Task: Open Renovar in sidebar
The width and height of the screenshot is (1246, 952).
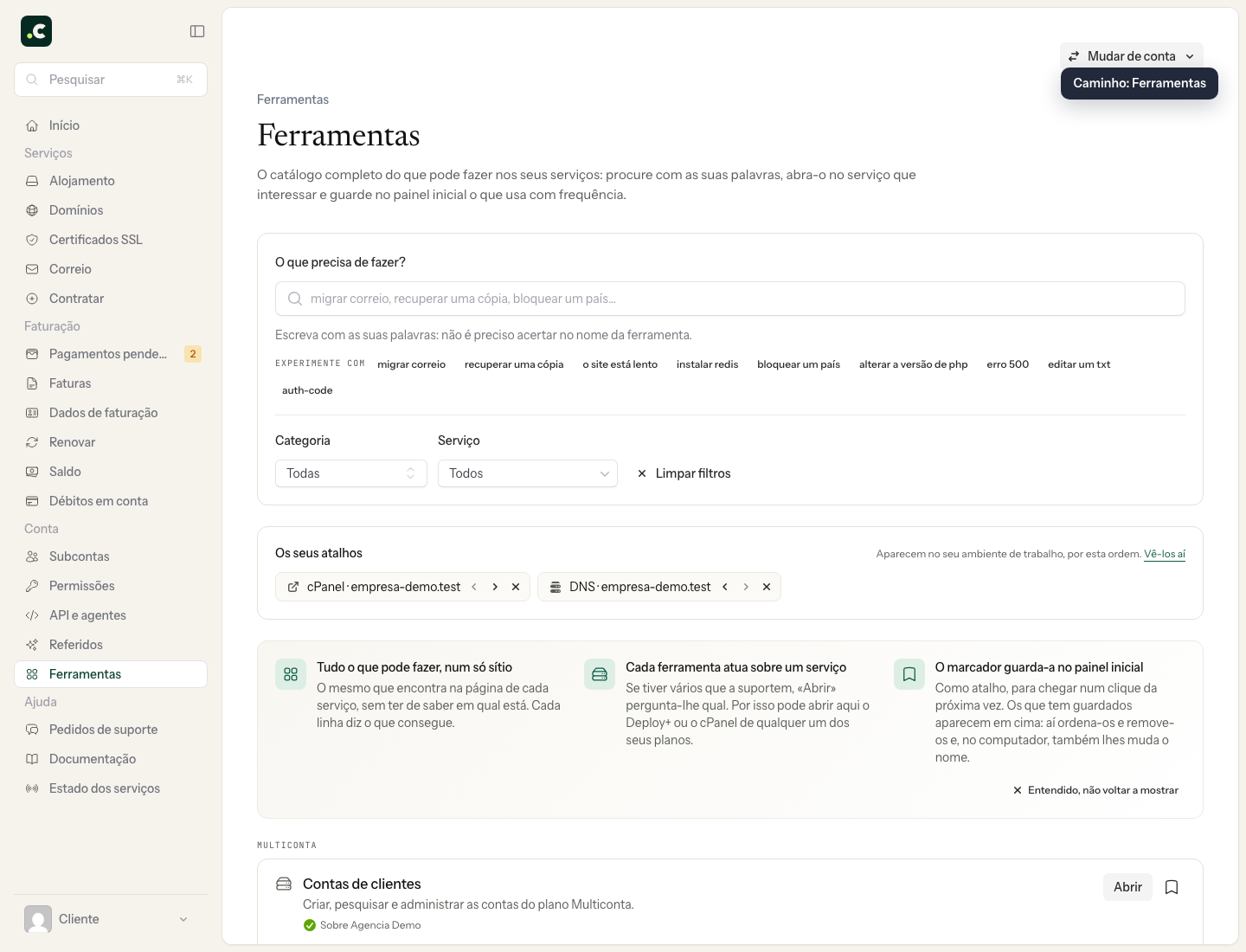Action: [x=111, y=442]
